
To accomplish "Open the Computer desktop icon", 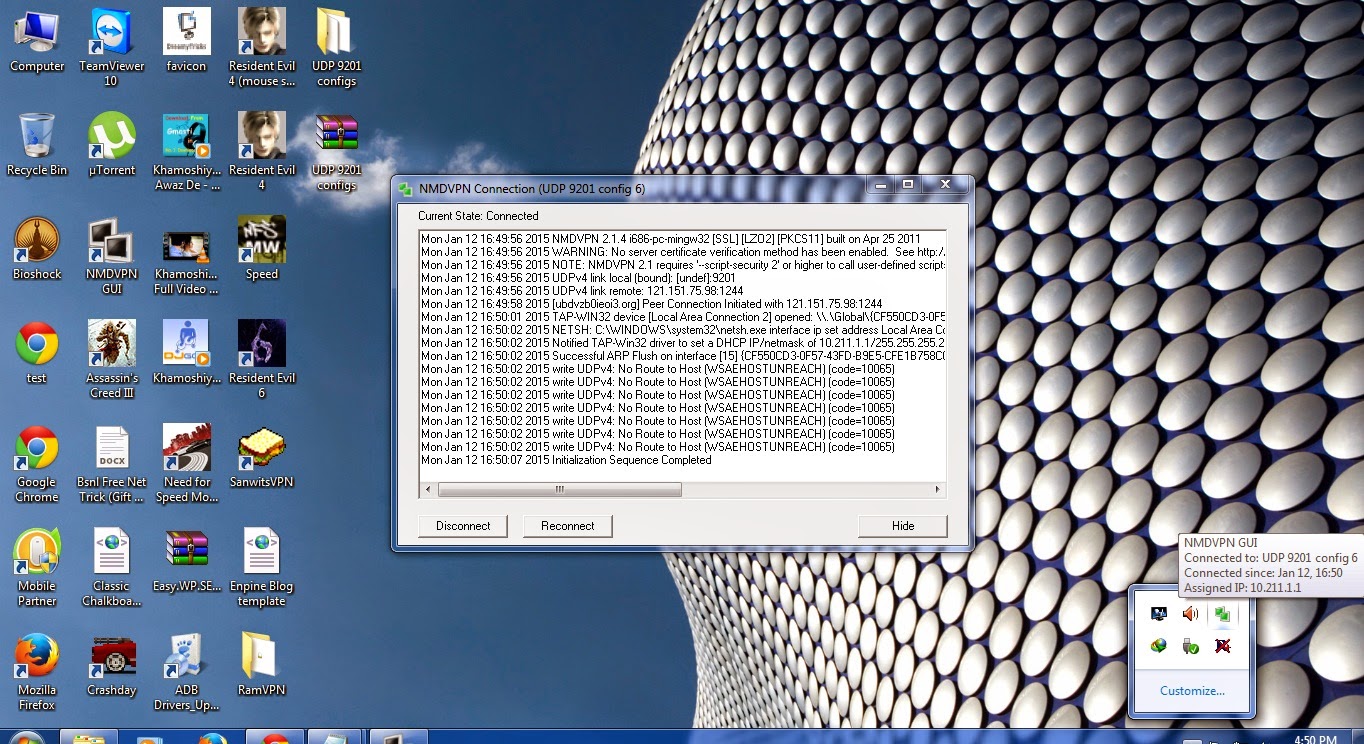I will click(x=37, y=41).
